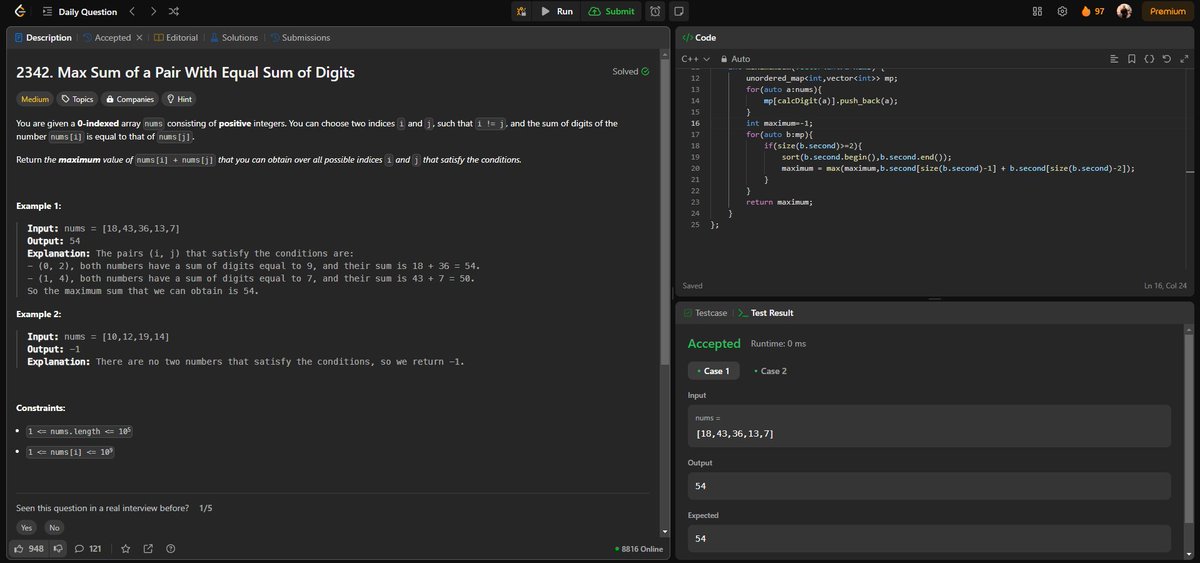The width and height of the screenshot is (1200, 563).
Task: Open the C++ language dropdown
Action: 695,59
